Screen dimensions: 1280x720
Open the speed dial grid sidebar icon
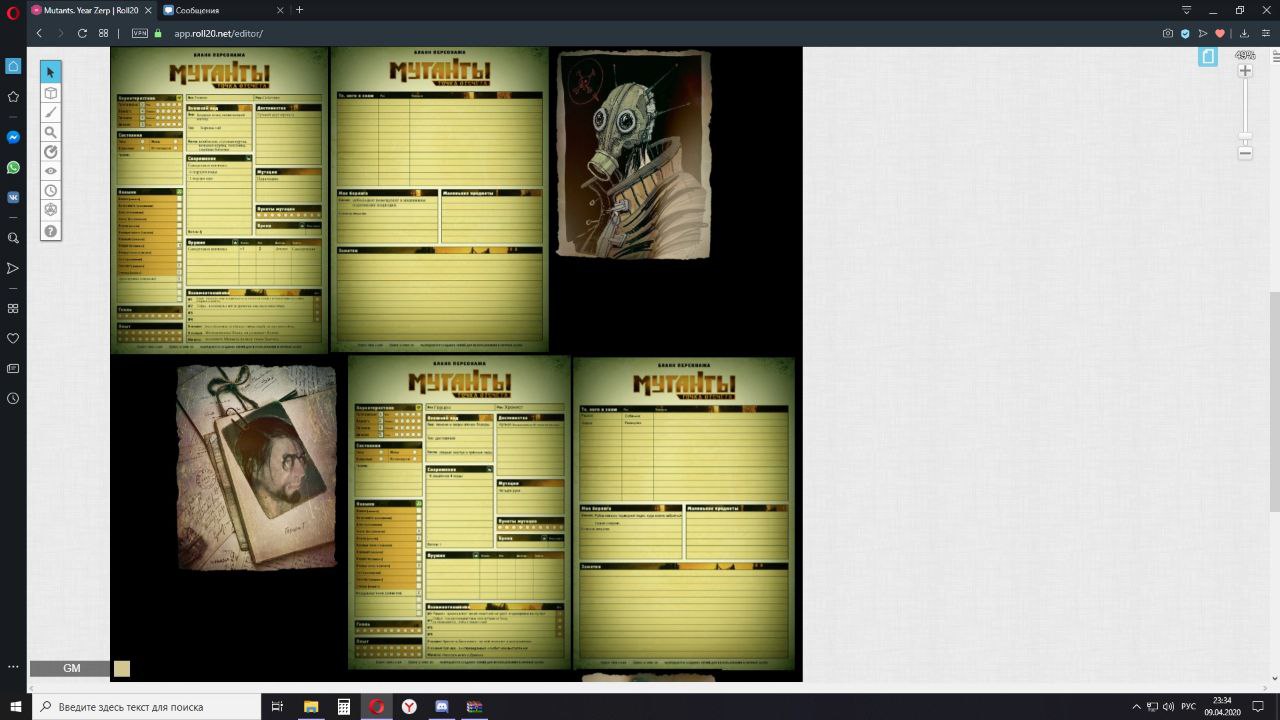point(13,308)
